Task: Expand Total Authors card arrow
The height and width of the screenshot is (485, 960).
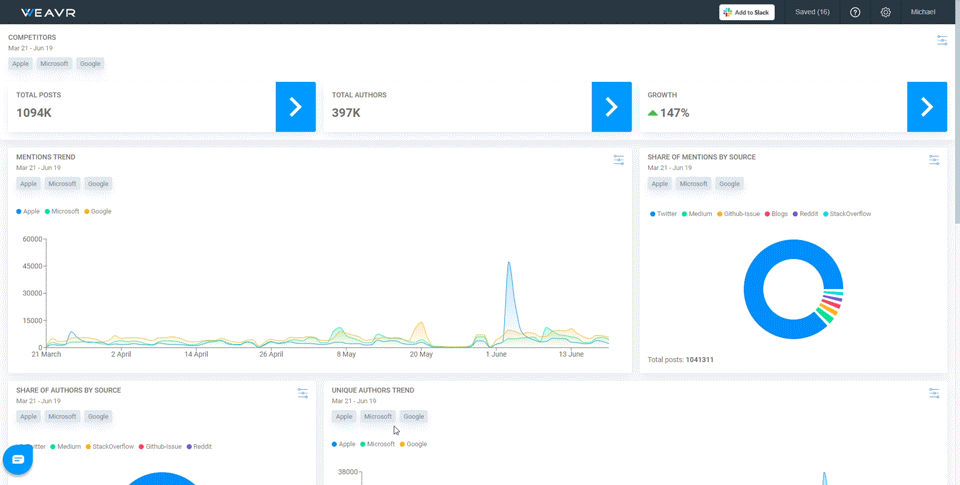Action: (x=612, y=107)
